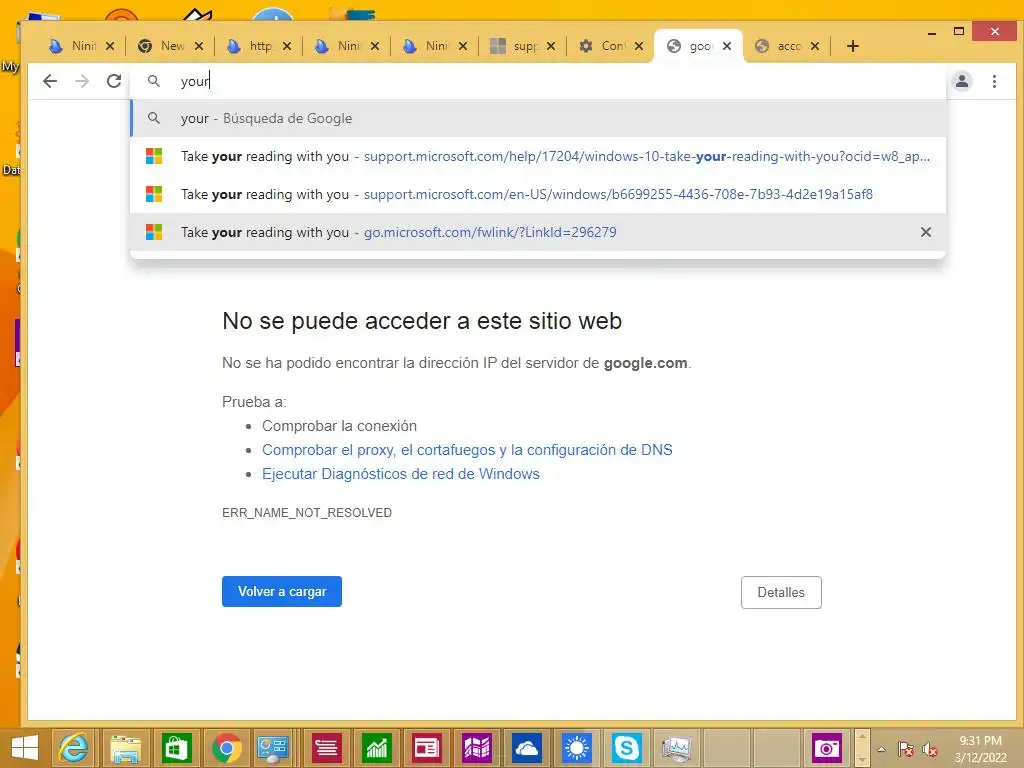Open the green Finance chart app
Screen dimensions: 1024x768
377,748
